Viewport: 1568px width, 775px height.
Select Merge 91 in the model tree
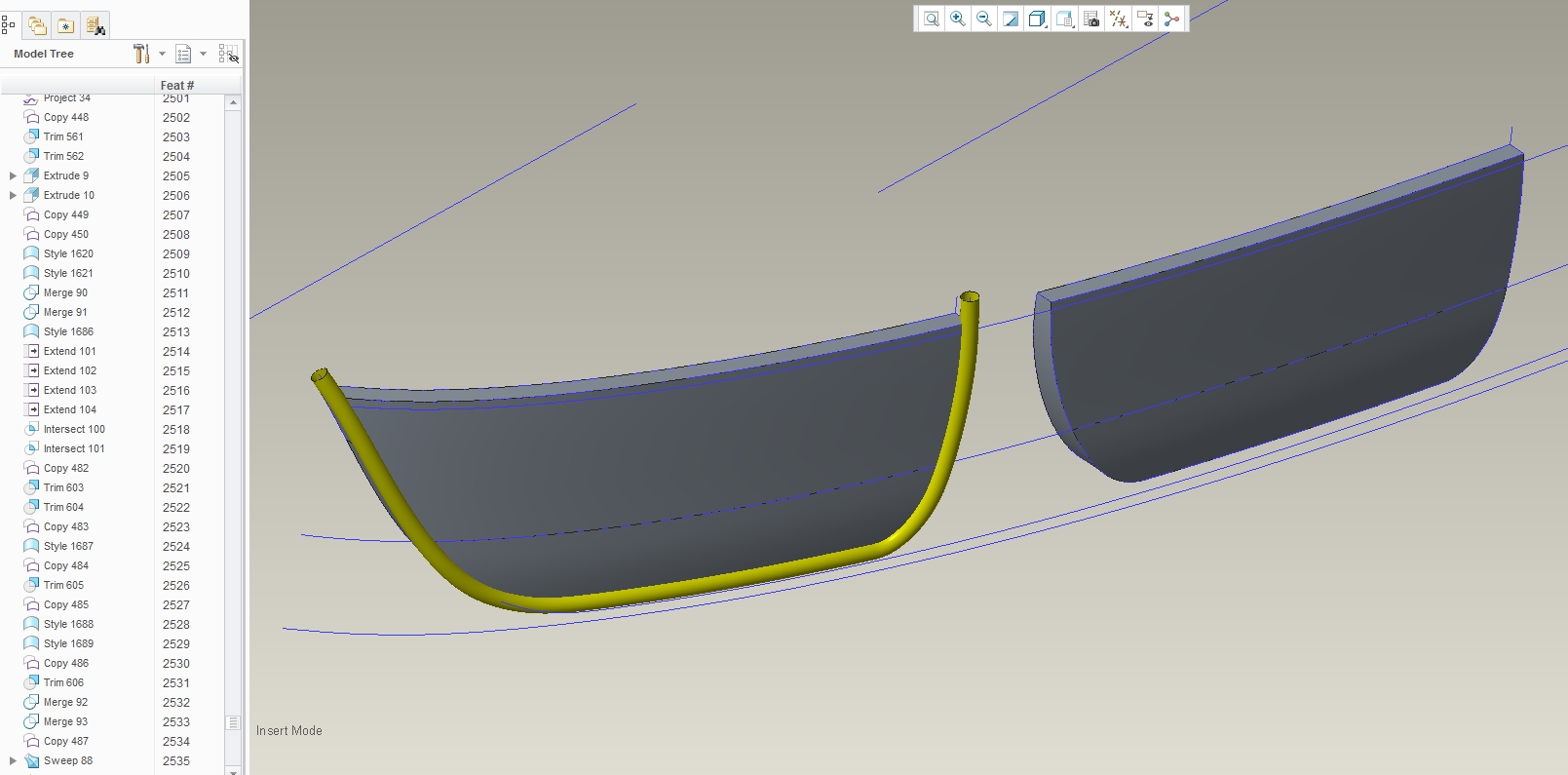tap(65, 312)
